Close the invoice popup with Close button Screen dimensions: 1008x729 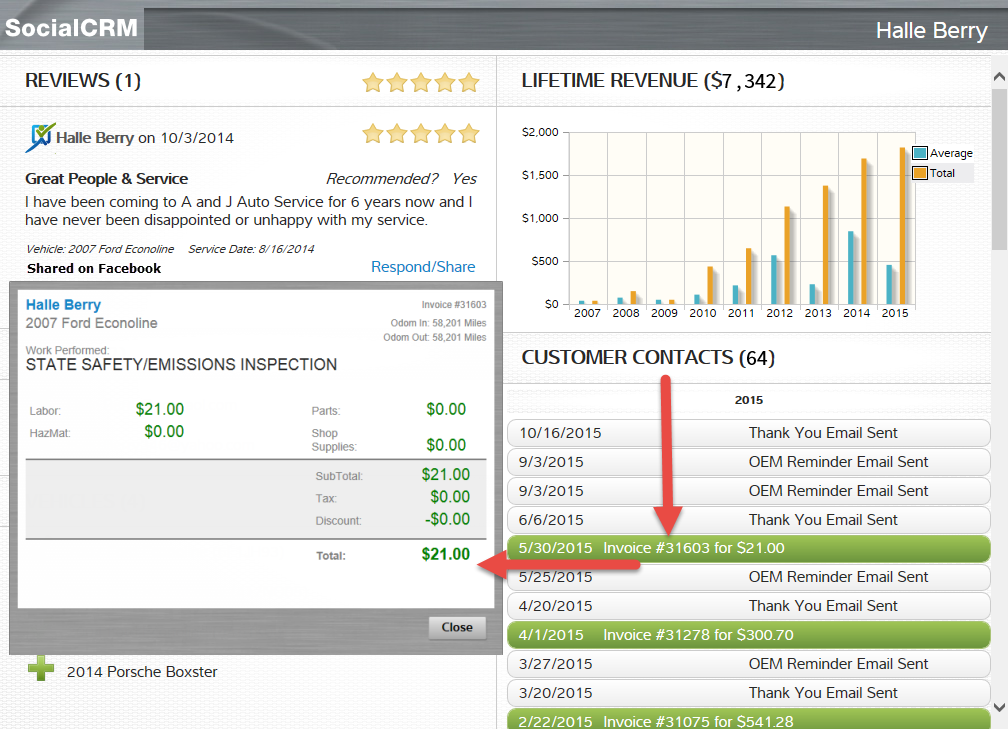coord(457,627)
